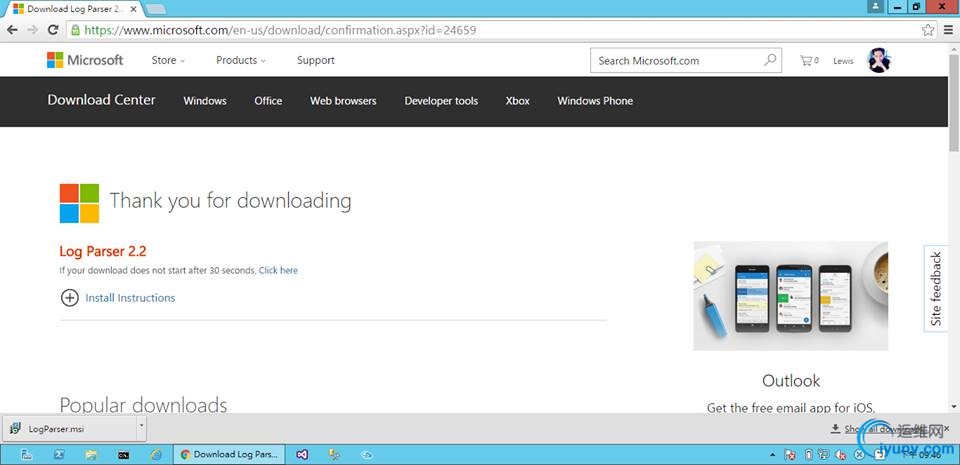Image resolution: width=960 pixels, height=465 pixels.
Task: Click the Chrome user profile button in title bar
Action: (x=876, y=6)
